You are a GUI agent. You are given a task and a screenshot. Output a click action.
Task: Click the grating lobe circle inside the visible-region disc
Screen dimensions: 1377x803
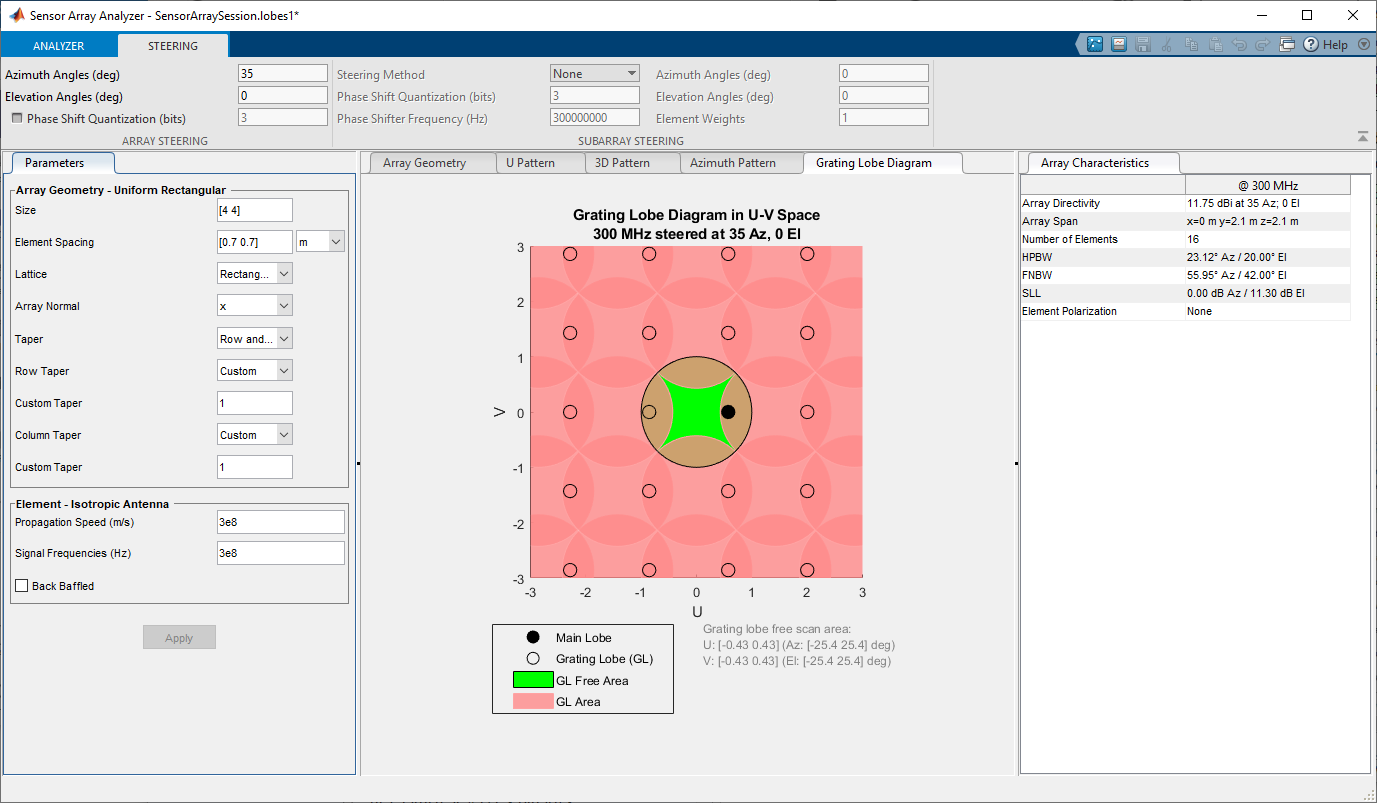(649, 412)
